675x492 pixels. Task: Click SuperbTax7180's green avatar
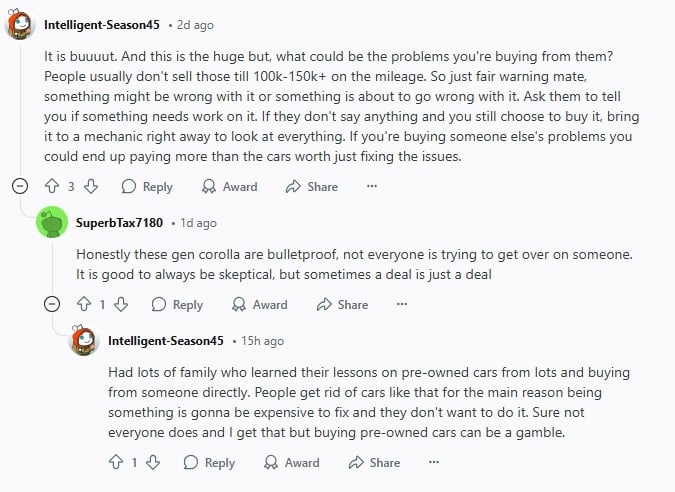pyautogui.click(x=51, y=222)
